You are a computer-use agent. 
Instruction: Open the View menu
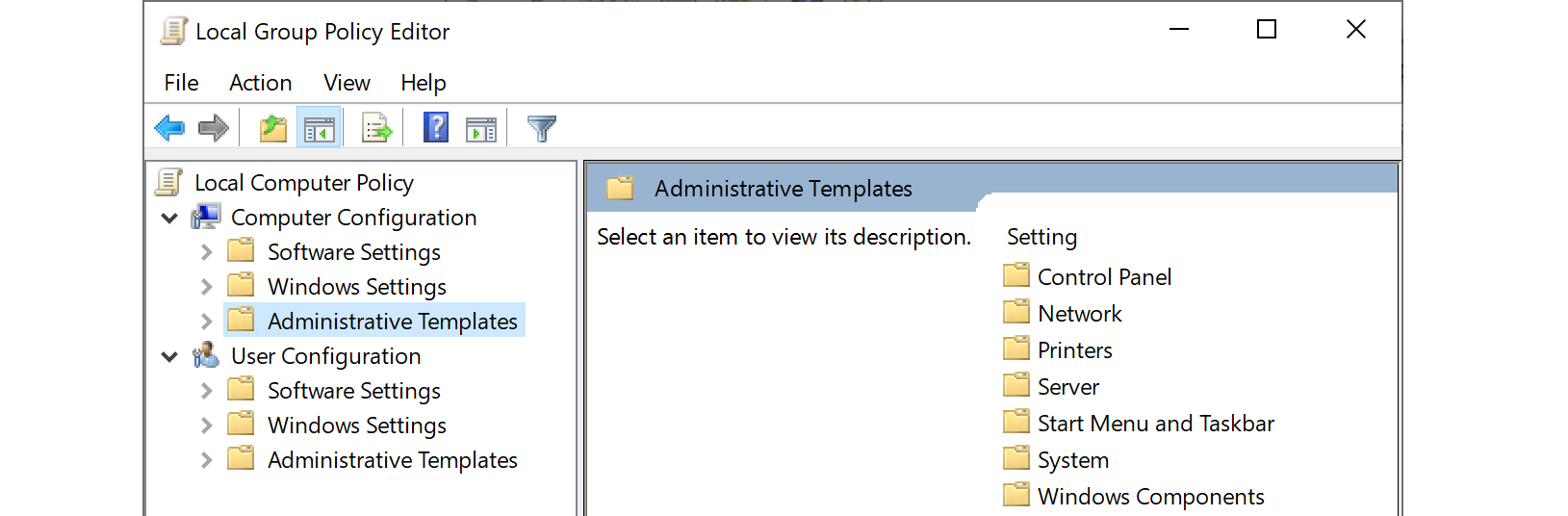[x=347, y=83]
